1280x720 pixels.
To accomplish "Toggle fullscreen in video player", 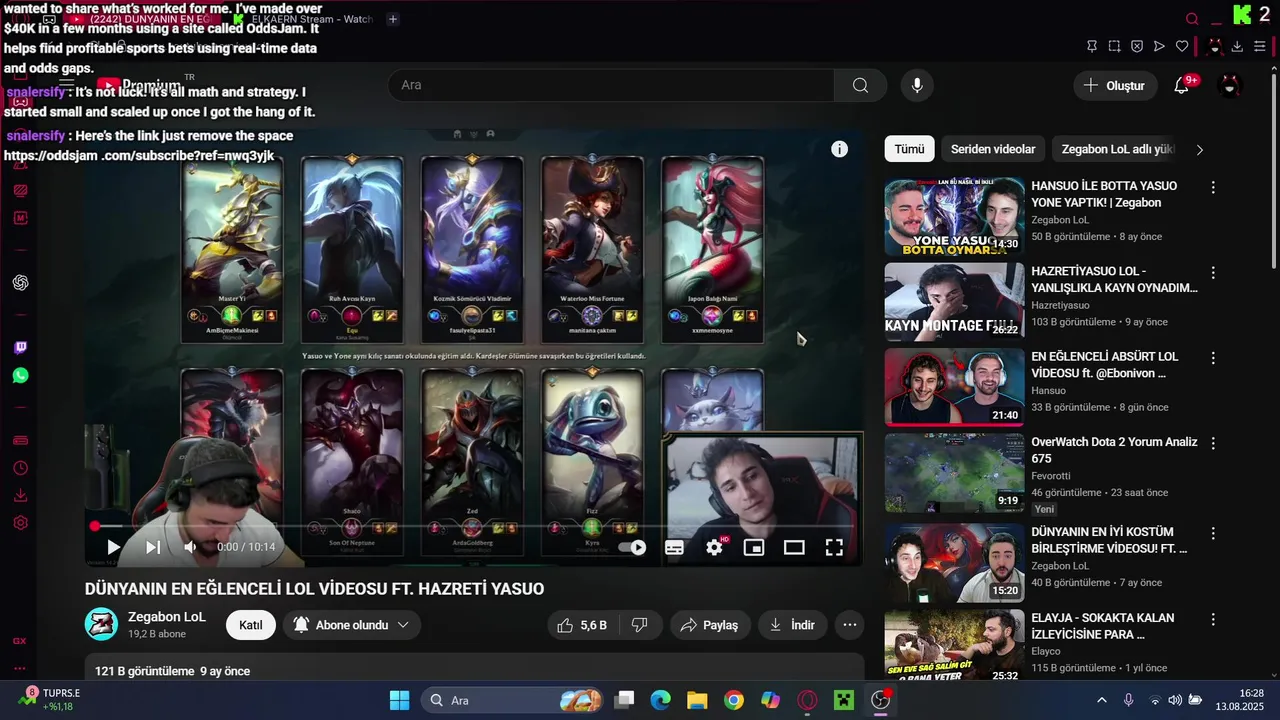I will pos(834,547).
